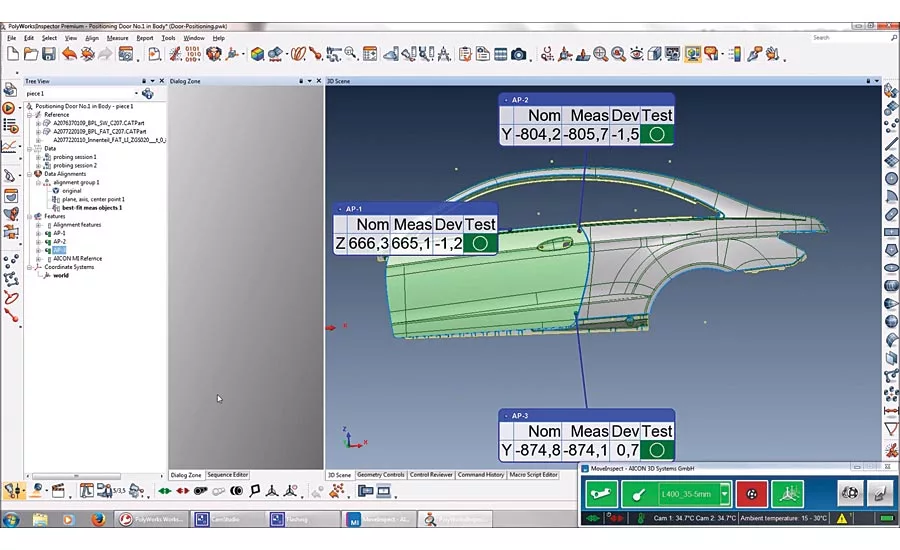Switch to the Control Reviewer tab

(x=431, y=475)
